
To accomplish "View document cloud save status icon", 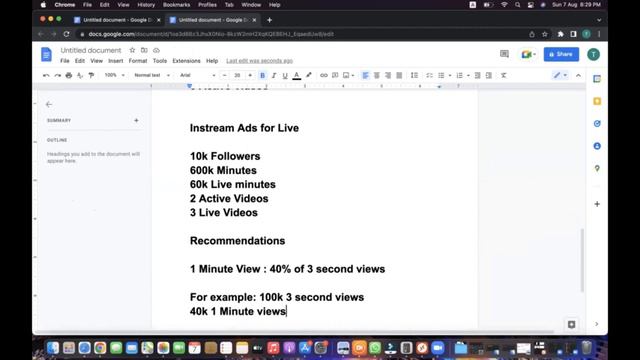I will [156, 50].
